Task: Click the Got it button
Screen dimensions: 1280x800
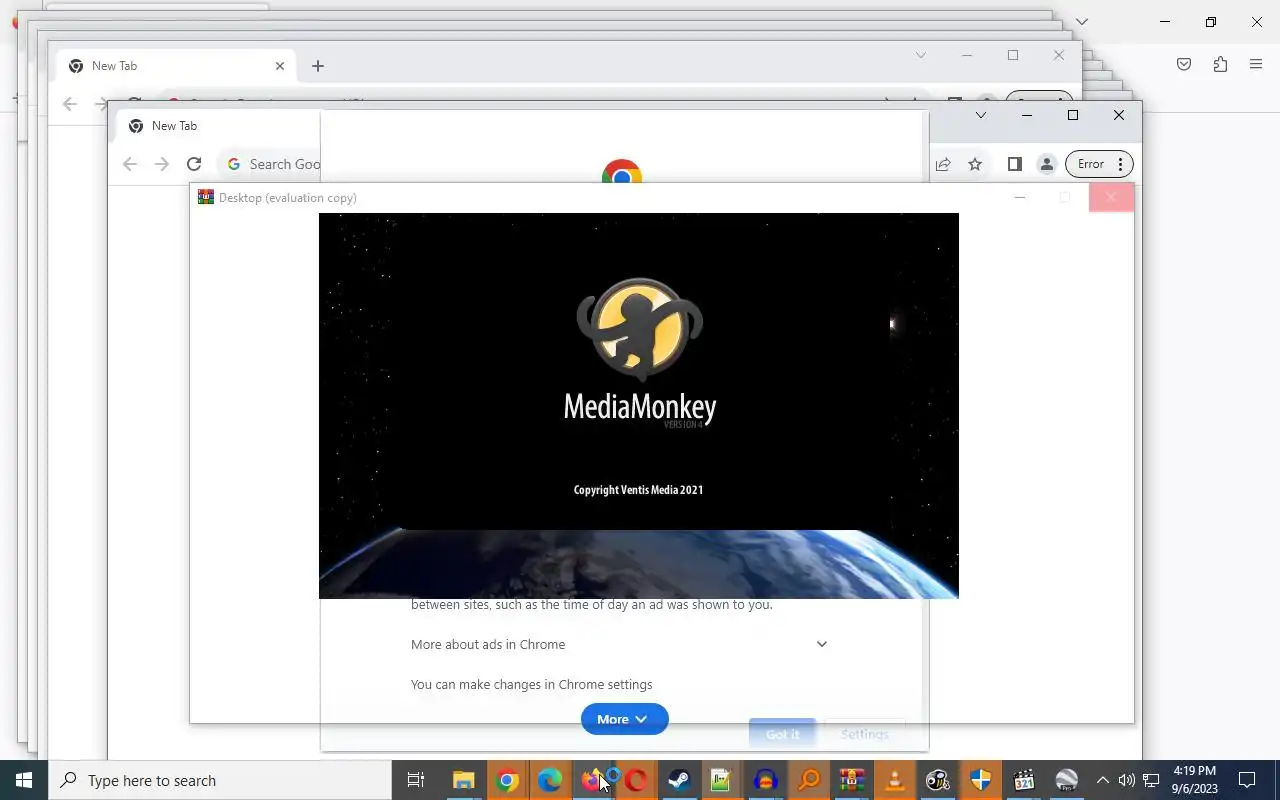Action: point(782,734)
